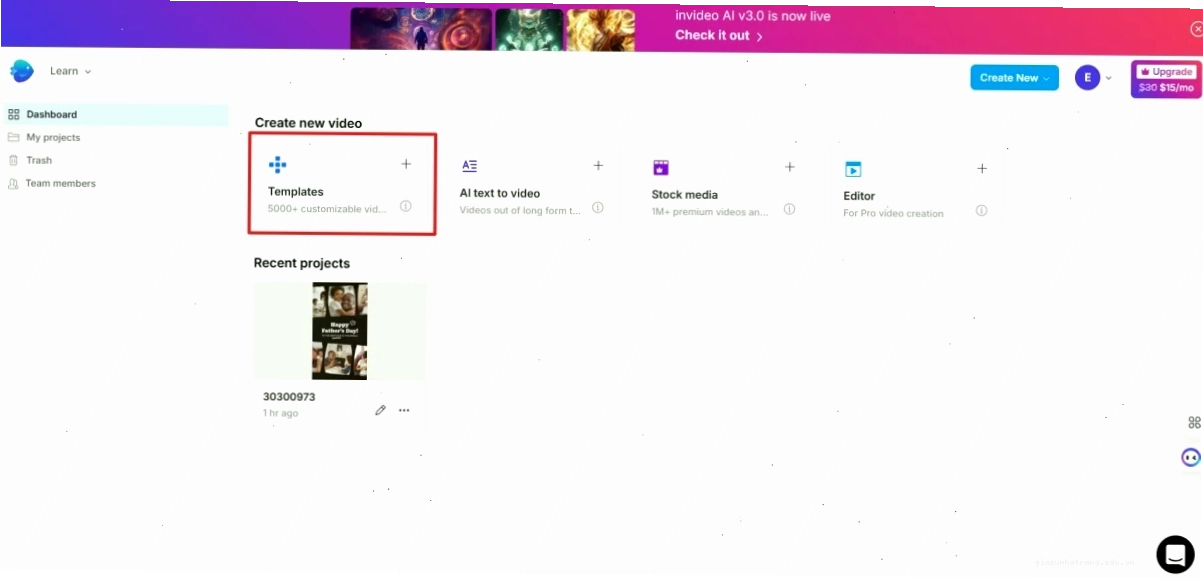Viewport: 1203px width, 579px height.
Task: Click the plus icon on Templates card
Action: click(x=406, y=164)
